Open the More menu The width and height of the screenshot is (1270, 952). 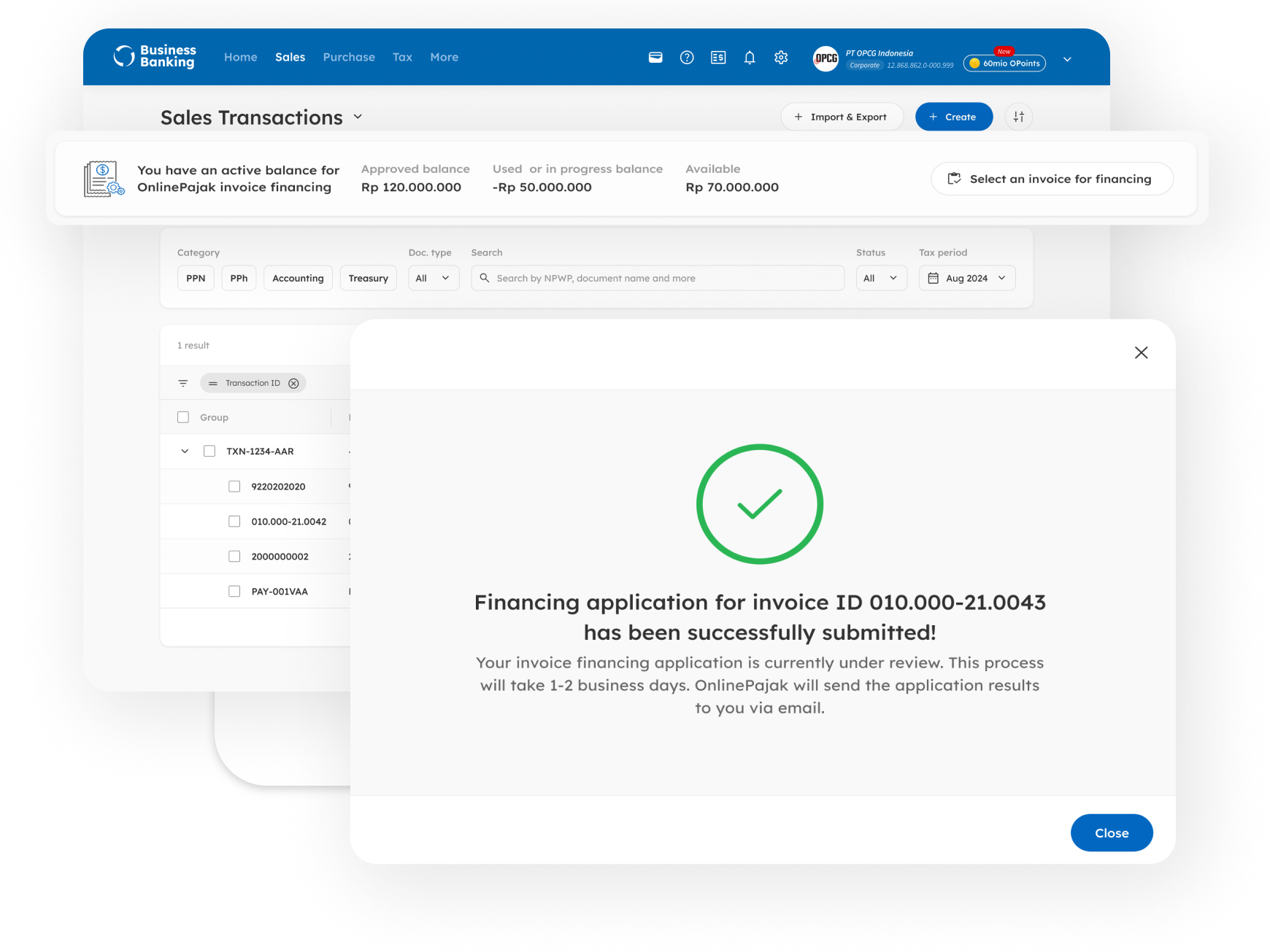coord(445,57)
